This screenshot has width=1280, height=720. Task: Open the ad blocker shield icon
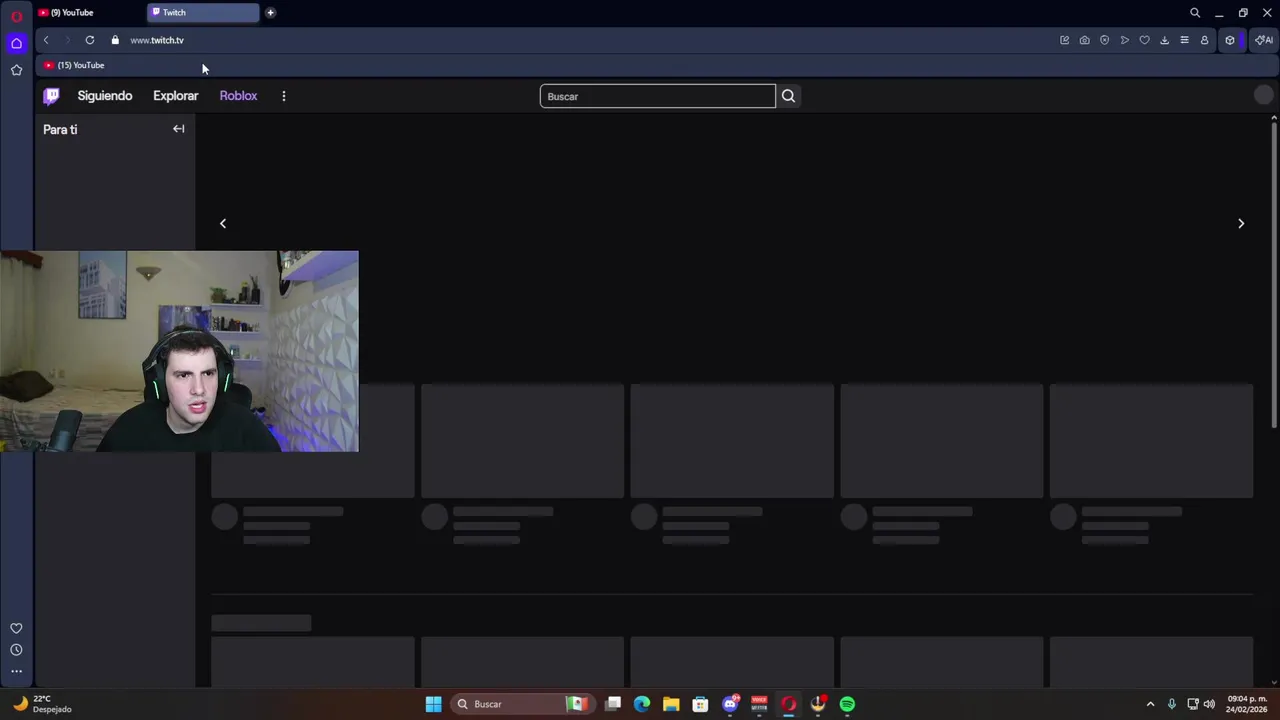coord(1104,40)
